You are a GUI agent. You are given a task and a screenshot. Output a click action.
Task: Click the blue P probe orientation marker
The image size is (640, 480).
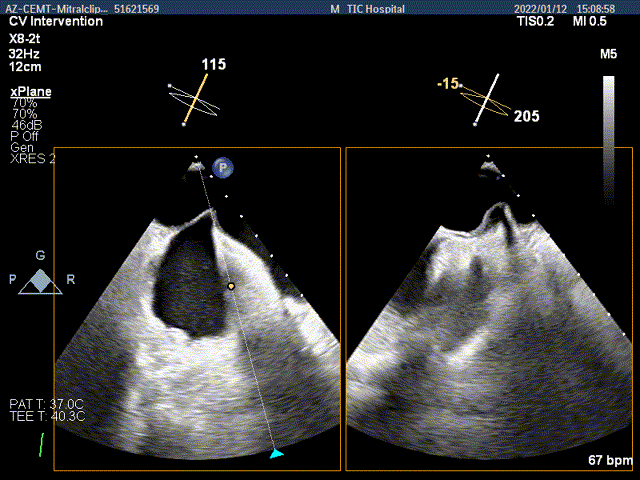pos(225,168)
